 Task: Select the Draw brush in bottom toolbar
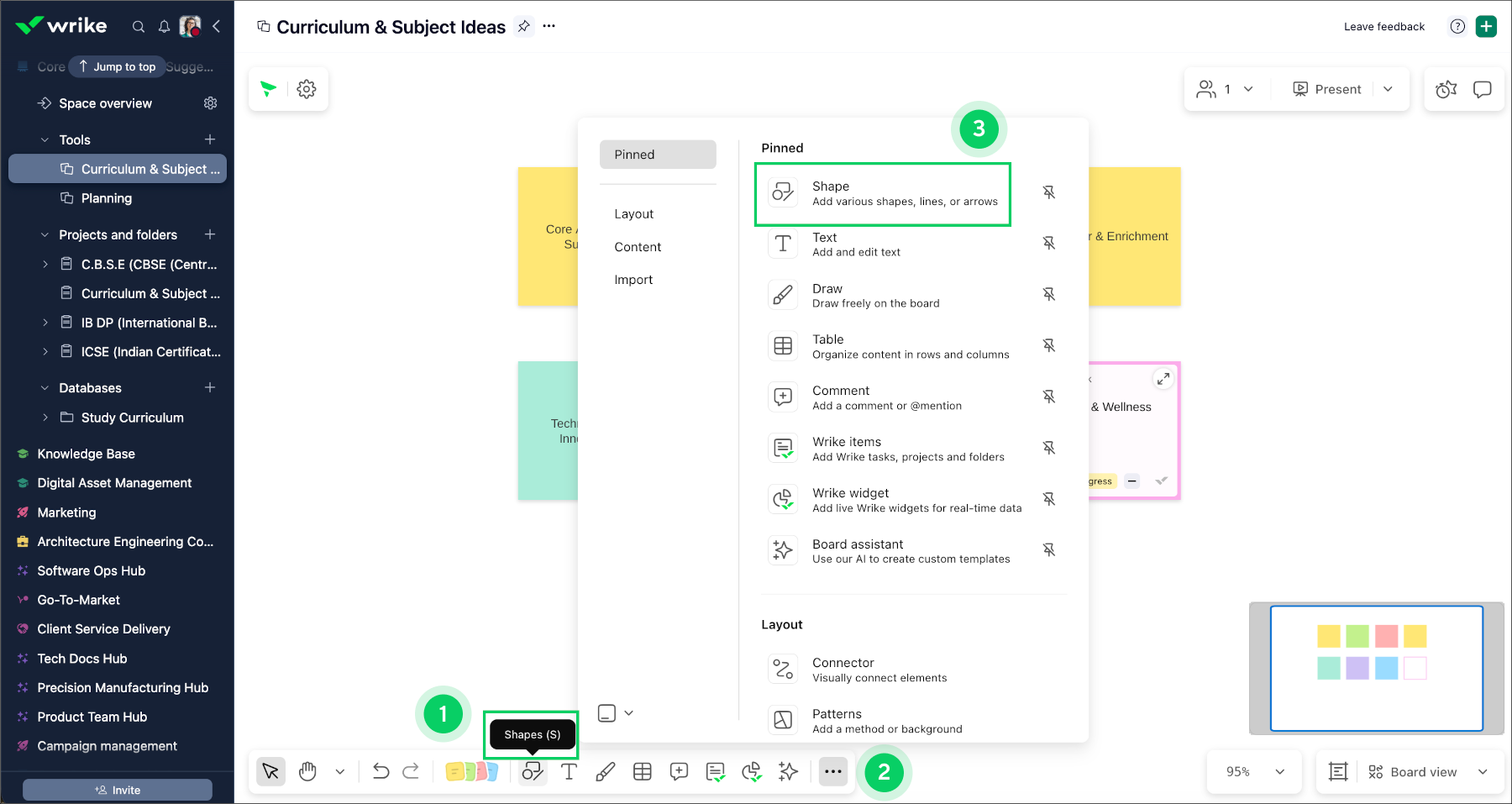click(605, 771)
